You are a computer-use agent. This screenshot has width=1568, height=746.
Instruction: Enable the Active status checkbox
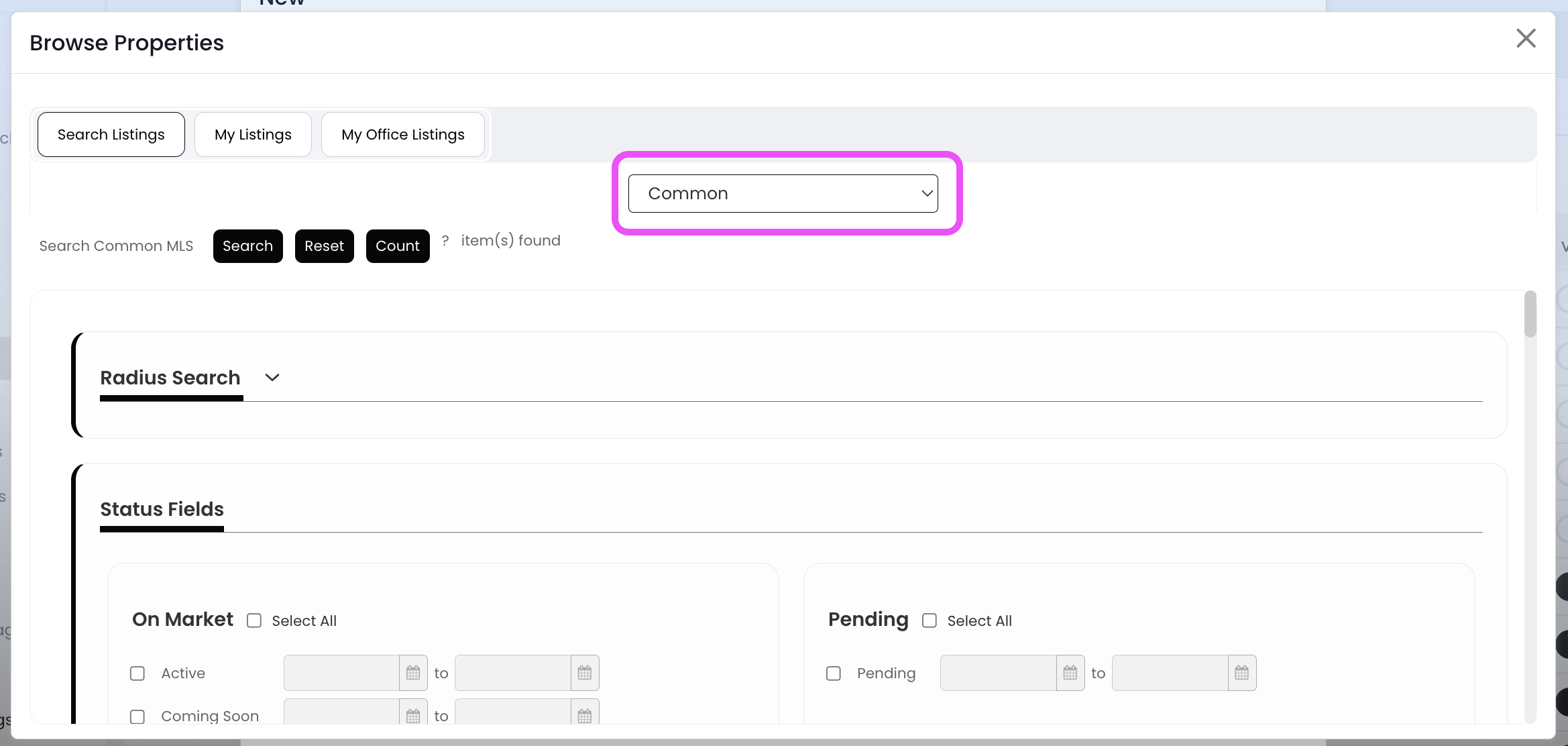(x=137, y=673)
